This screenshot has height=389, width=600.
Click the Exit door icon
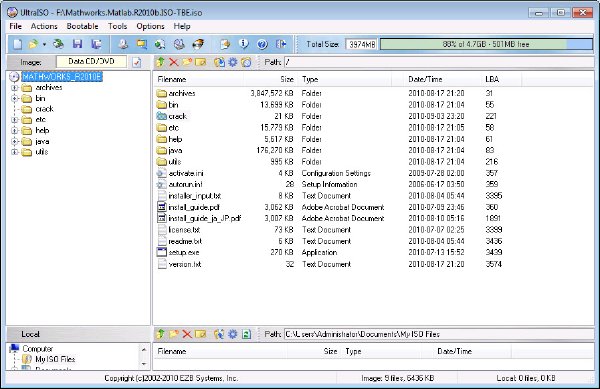pyautogui.click(x=281, y=44)
